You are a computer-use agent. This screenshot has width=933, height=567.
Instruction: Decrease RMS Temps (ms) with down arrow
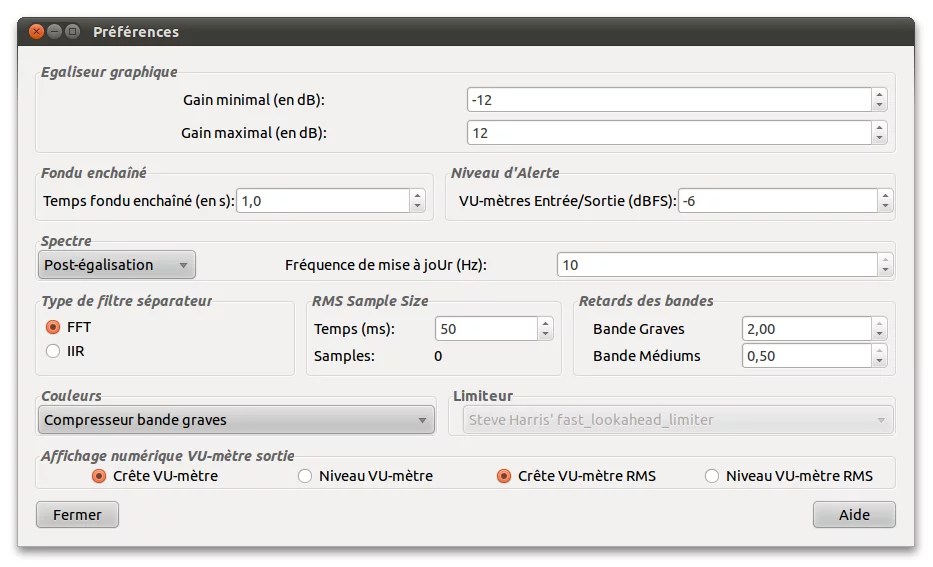(545, 334)
